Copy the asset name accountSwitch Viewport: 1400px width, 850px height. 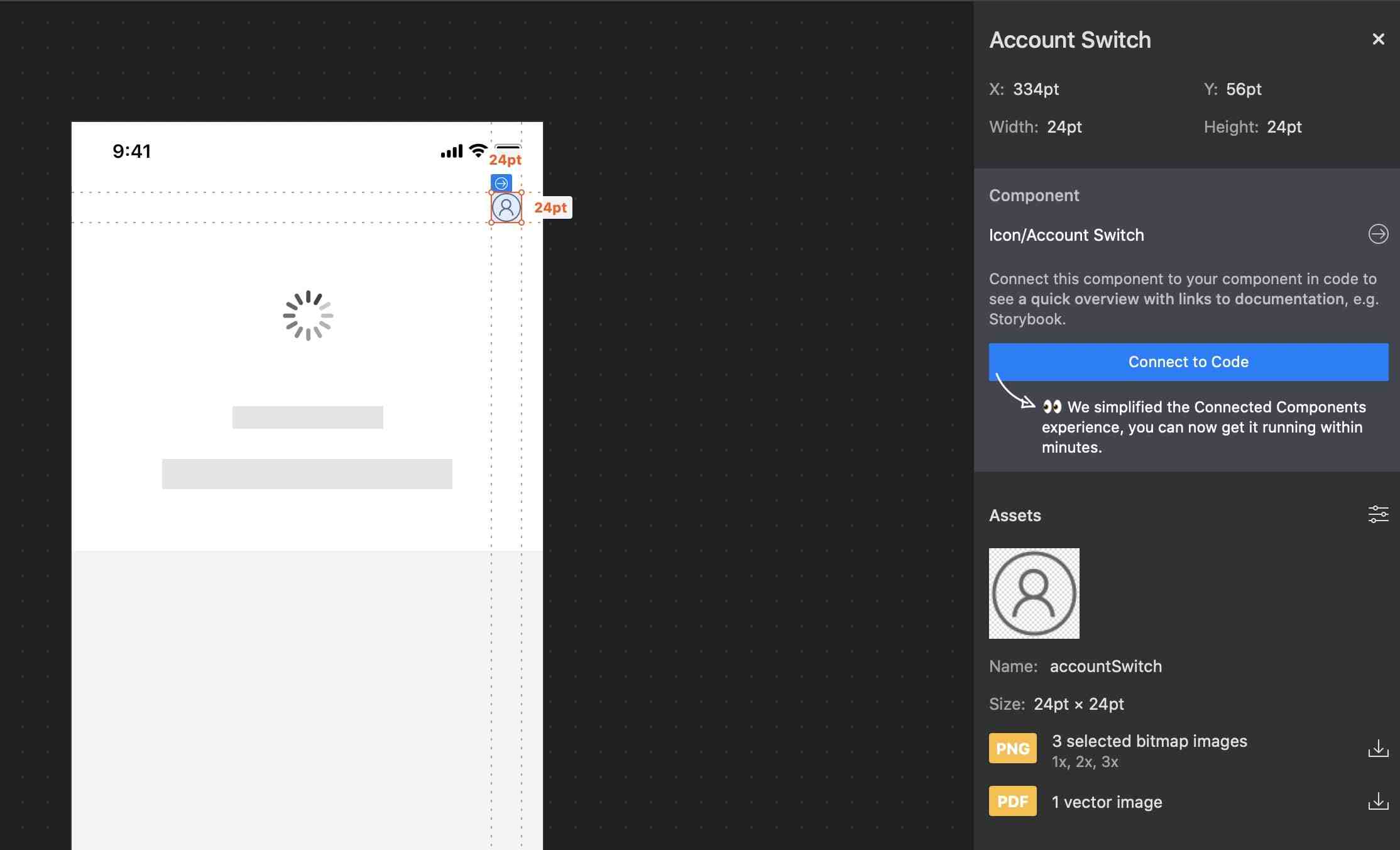click(1105, 666)
